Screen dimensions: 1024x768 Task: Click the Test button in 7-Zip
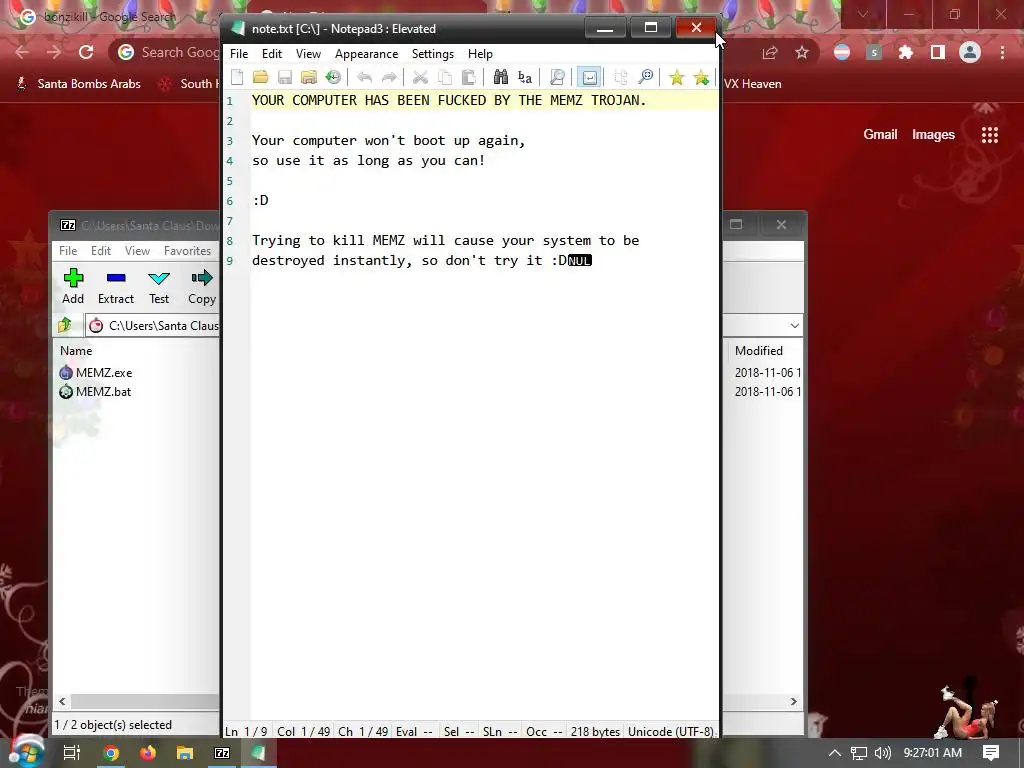tap(159, 287)
